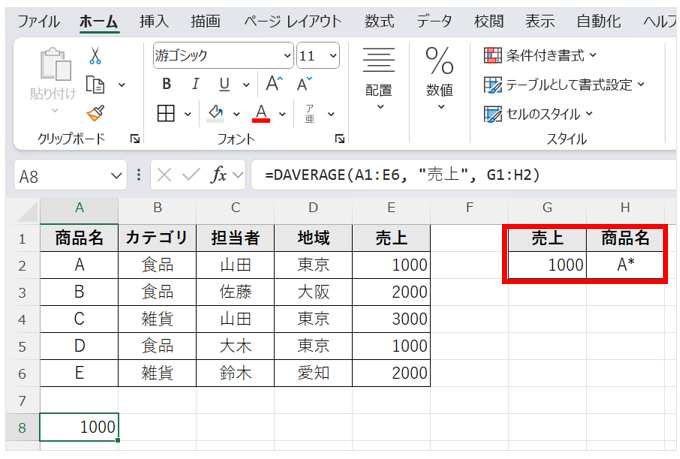Click the 条件付き書式 label
Screen dimensions: 680x459
(x=545, y=56)
